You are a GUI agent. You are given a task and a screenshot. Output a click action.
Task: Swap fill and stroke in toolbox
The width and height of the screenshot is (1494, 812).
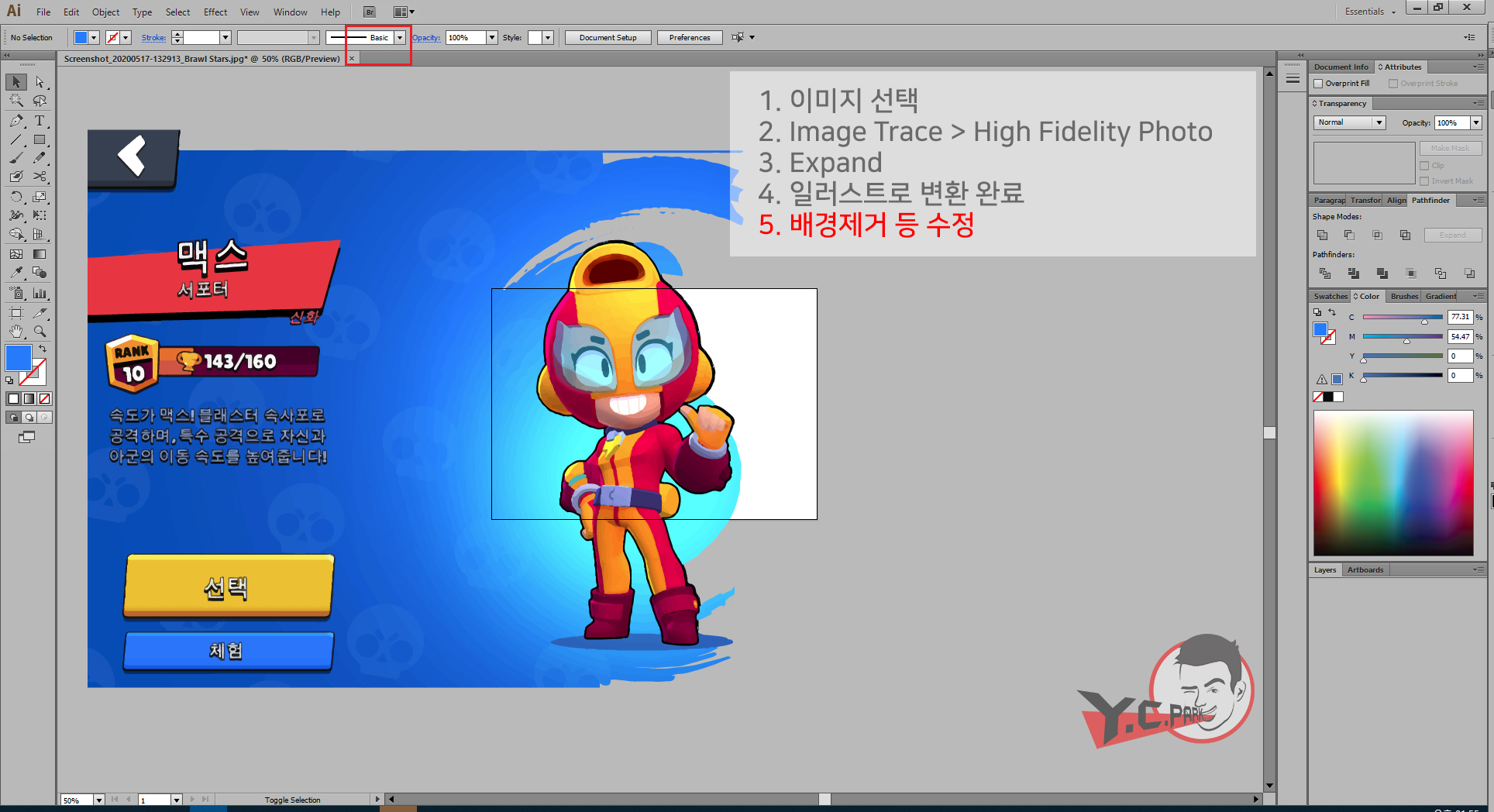(43, 349)
